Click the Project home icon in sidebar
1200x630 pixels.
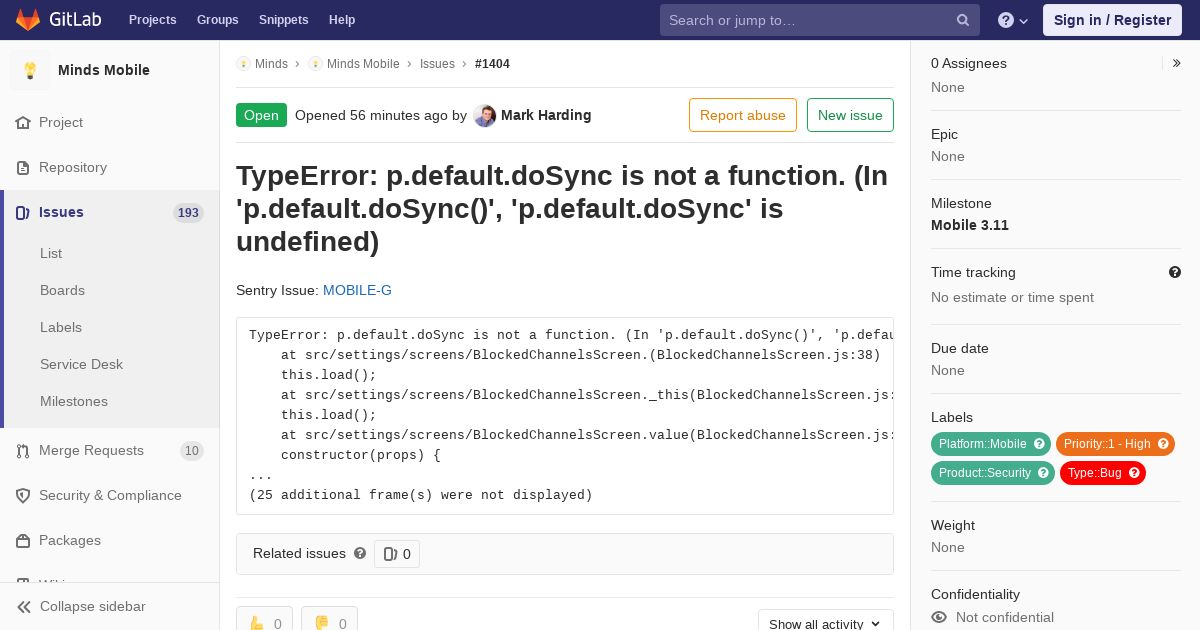[23, 123]
